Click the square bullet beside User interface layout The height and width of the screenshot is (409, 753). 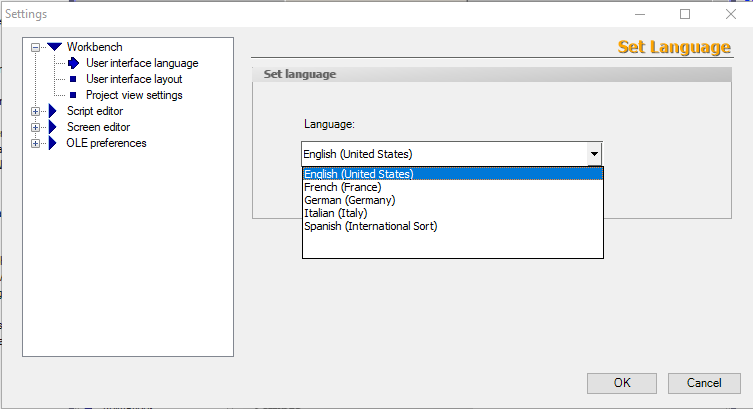pos(73,79)
